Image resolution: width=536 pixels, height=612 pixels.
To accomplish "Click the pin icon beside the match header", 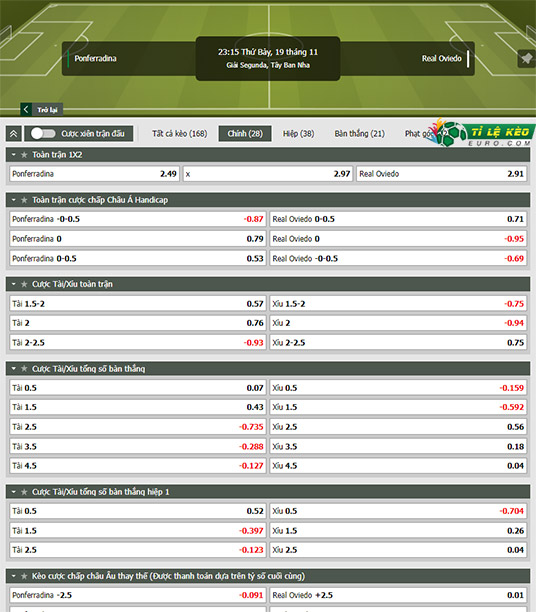I will coord(526,59).
